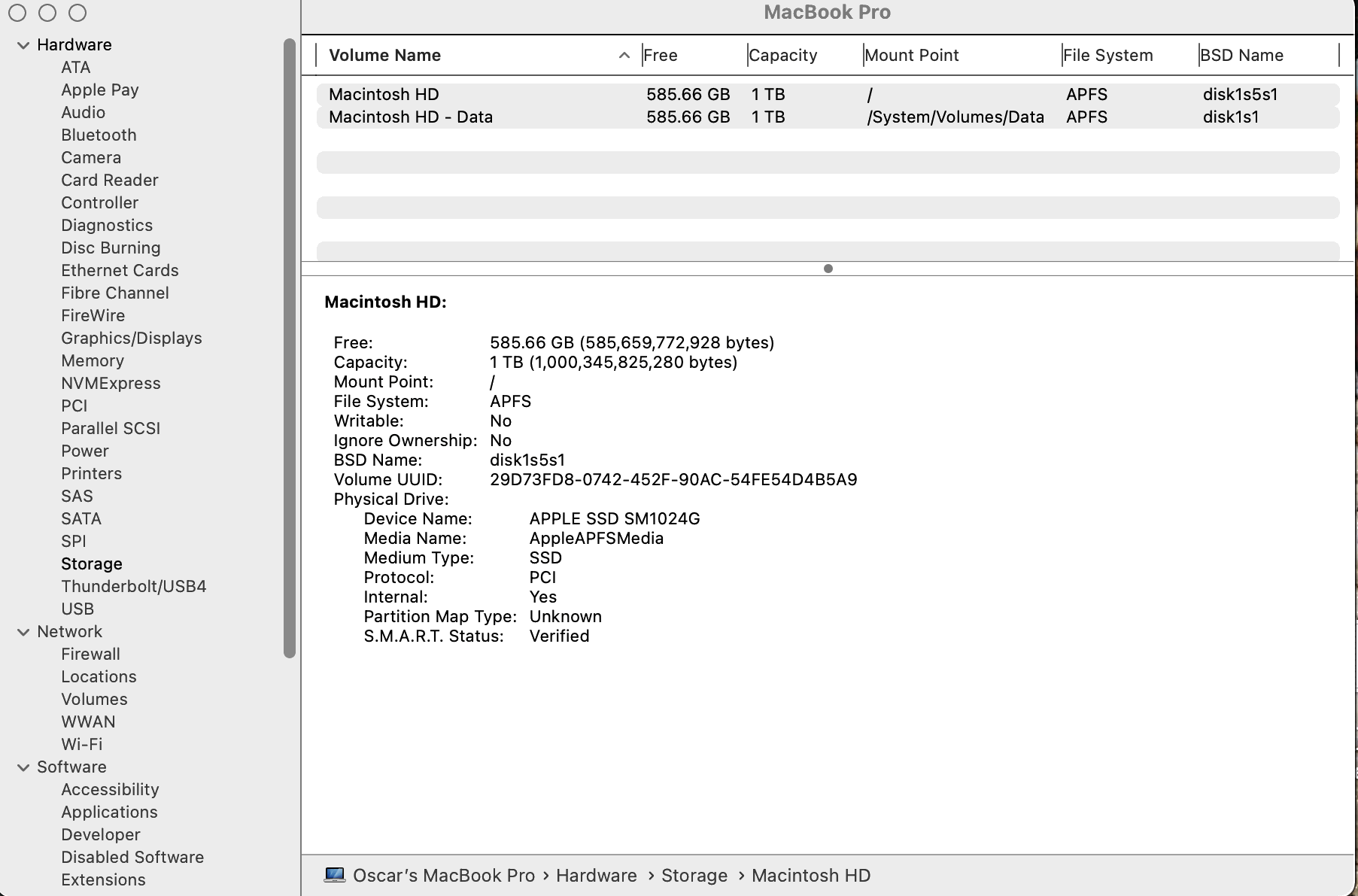The width and height of the screenshot is (1358, 896).
Task: Collapse the Network section
Action: tap(23, 632)
